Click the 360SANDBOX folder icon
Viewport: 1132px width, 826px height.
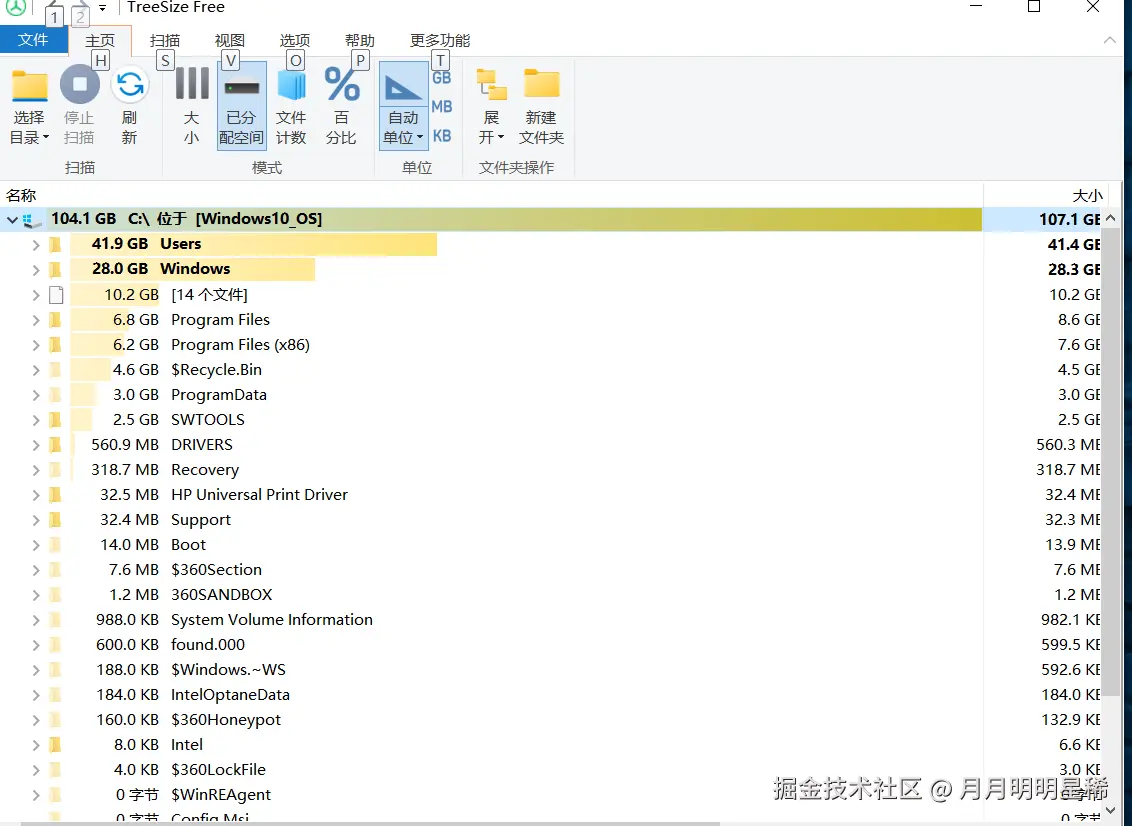point(56,595)
